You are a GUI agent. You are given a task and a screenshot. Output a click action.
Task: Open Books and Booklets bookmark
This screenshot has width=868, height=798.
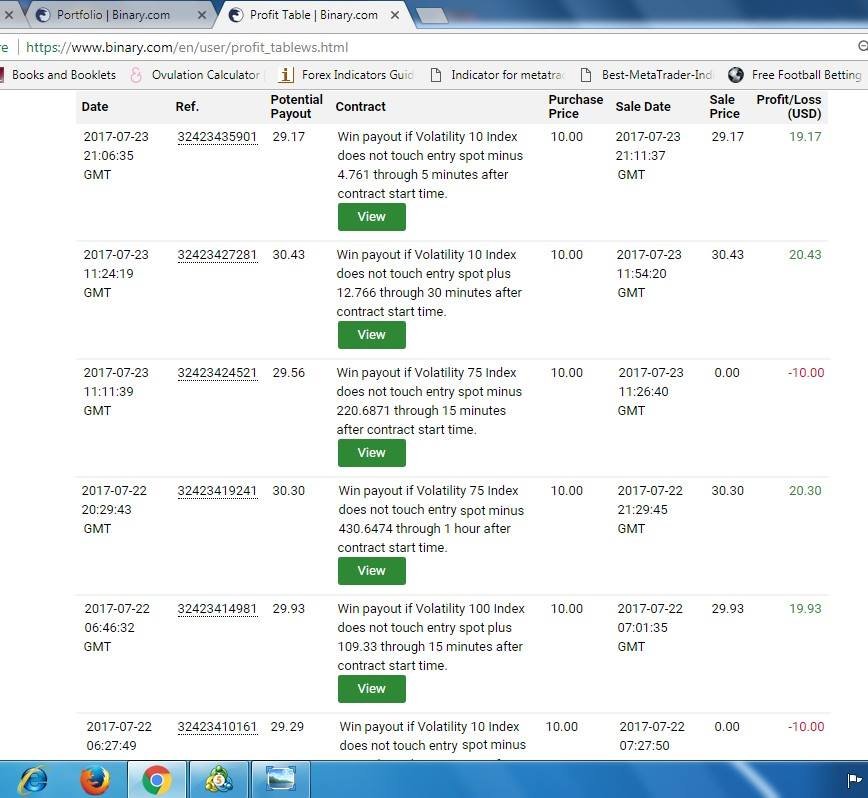coord(58,75)
